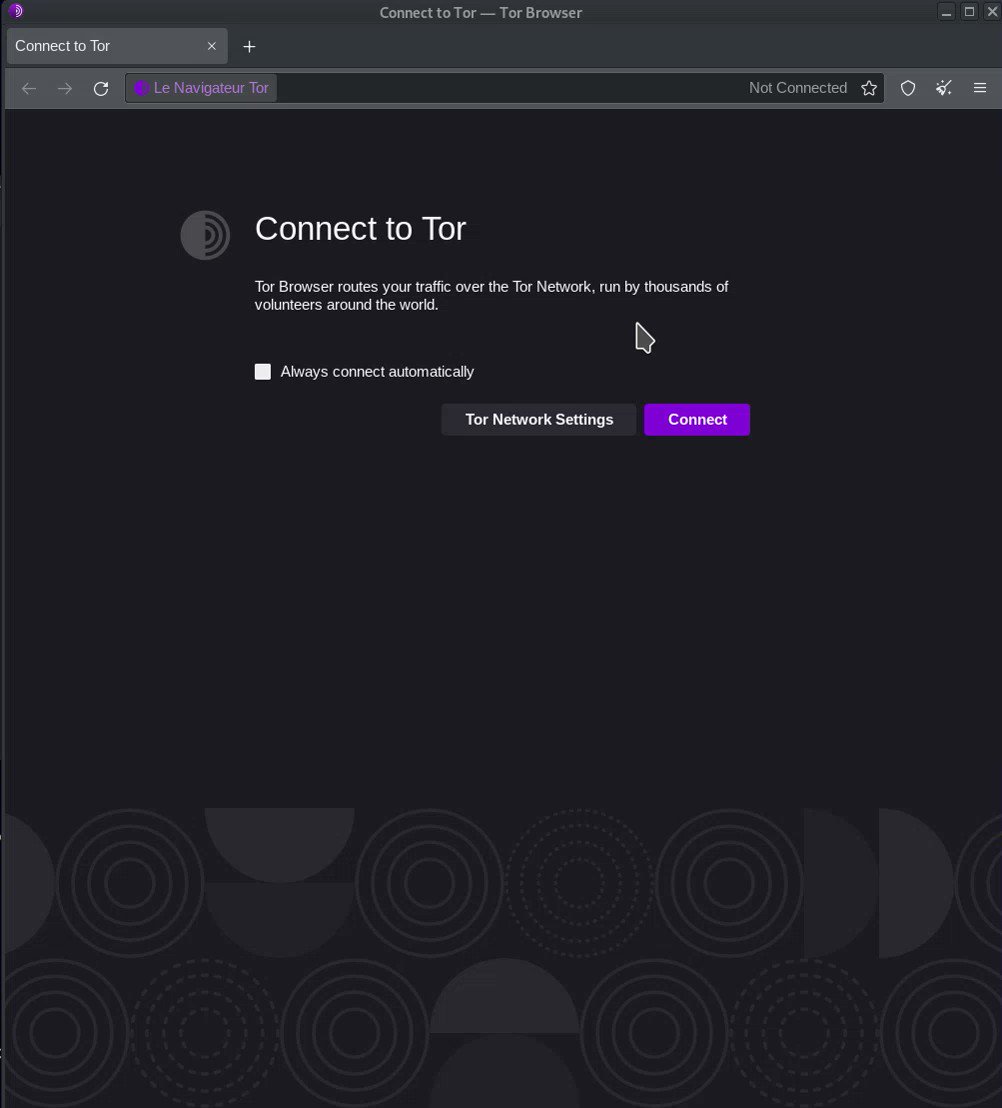Viewport: 1002px width, 1108px height.
Task: Enable Always connect automatically checkbox
Action: (263, 372)
